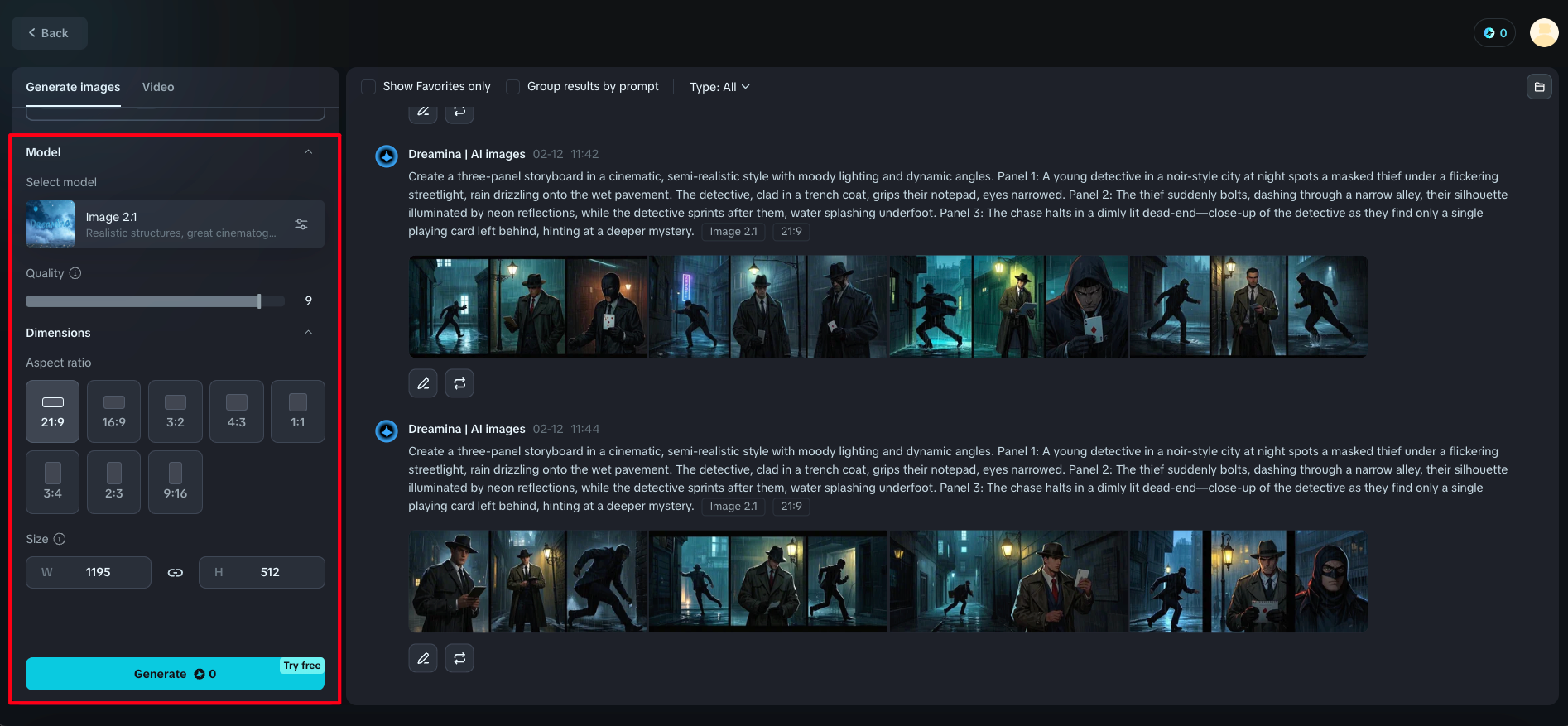
Task: Select 4:3 aspect ratio
Action: point(237,411)
